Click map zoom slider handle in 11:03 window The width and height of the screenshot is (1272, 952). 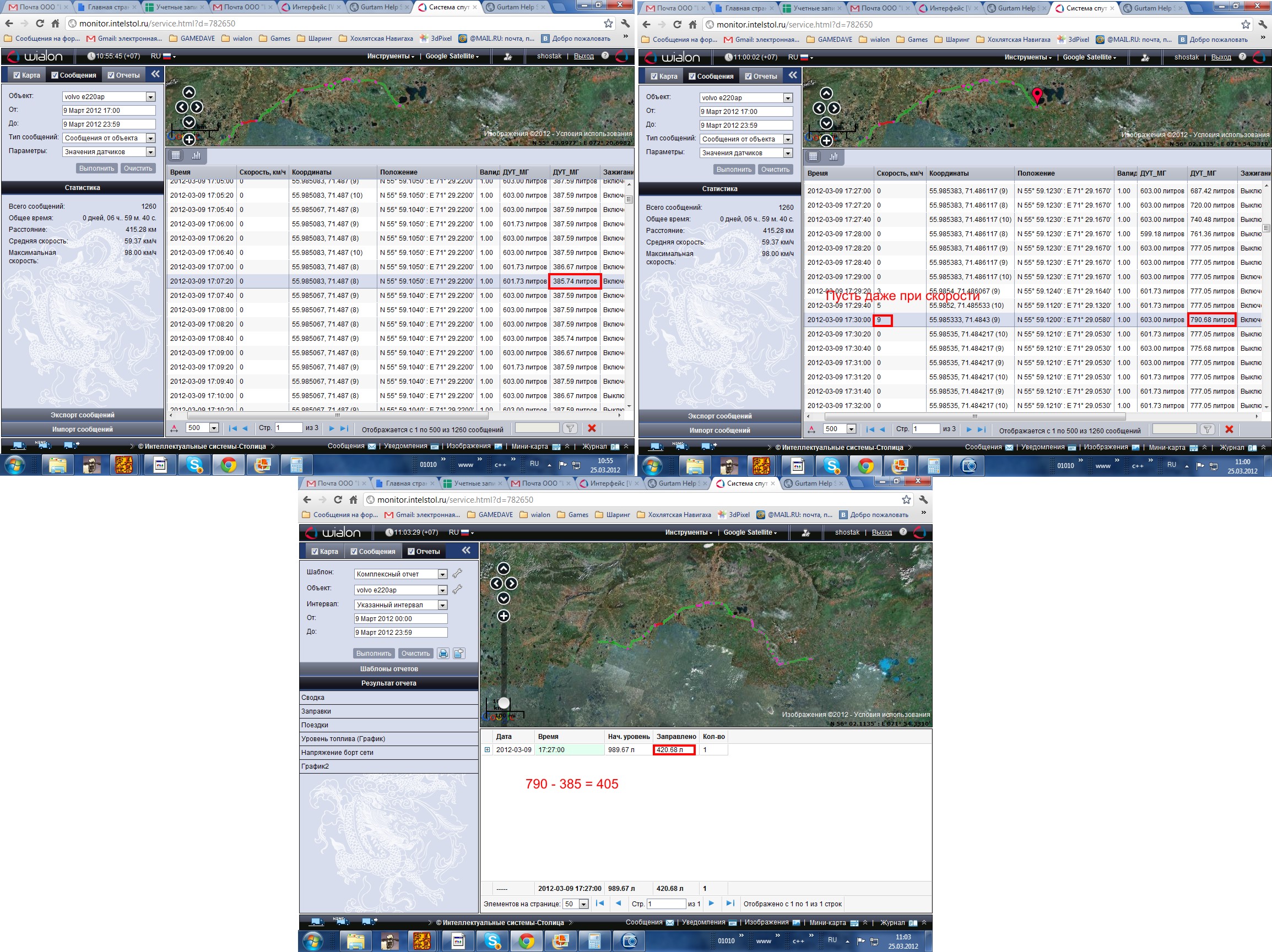[504, 703]
